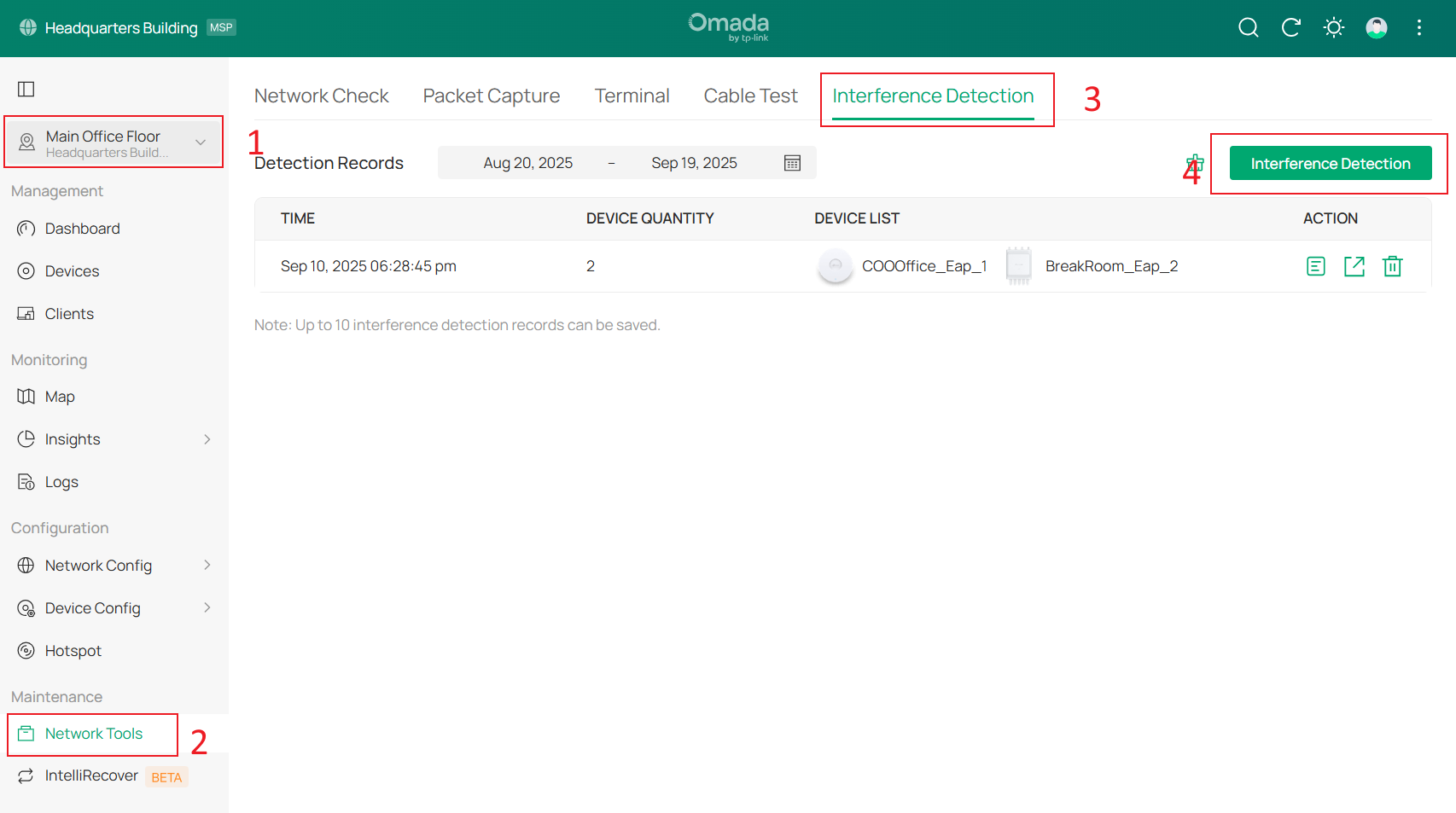Open IntelliRecover in the sidebar
1456x813 pixels.
tap(91, 775)
